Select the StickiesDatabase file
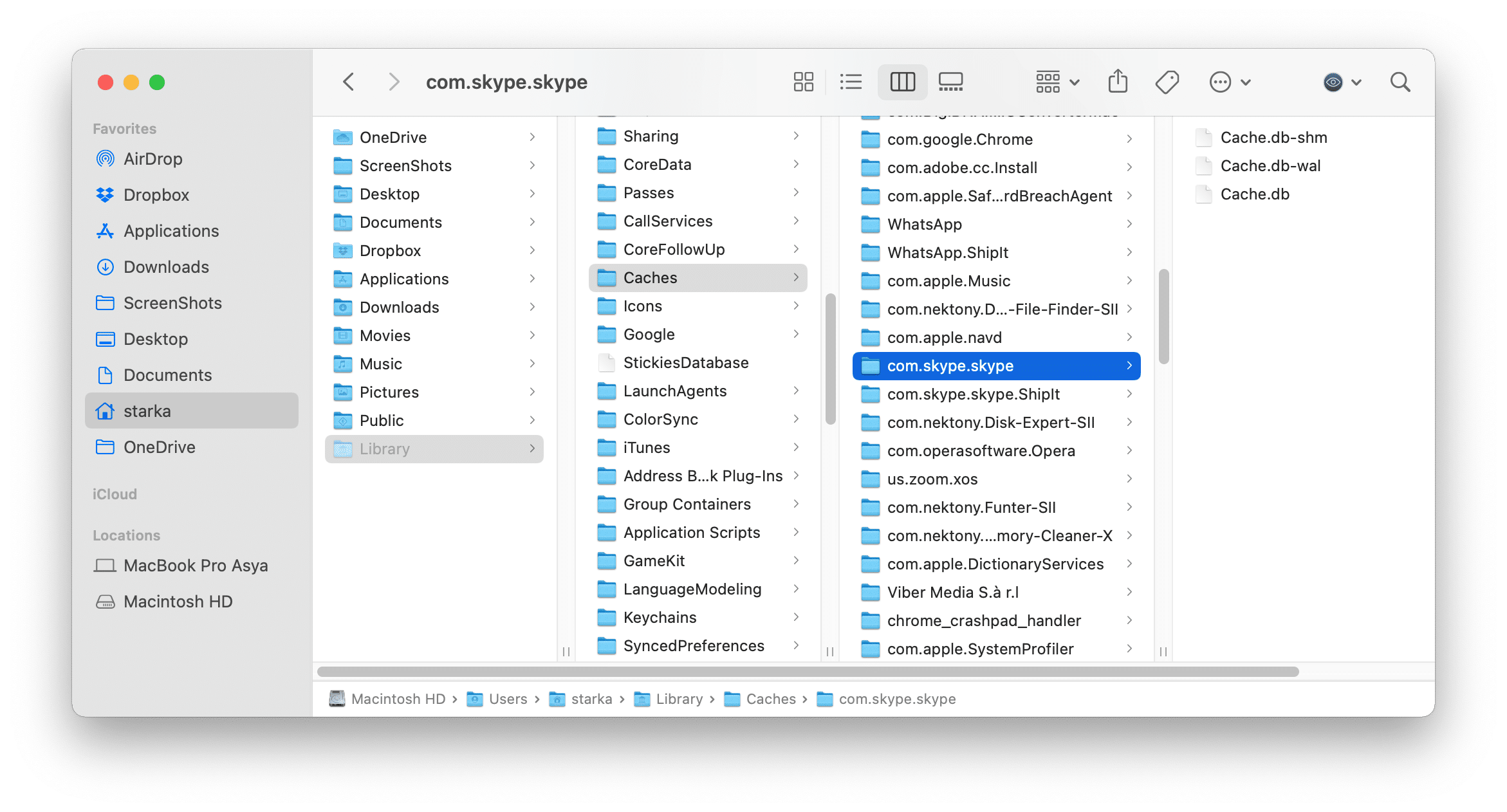Image resolution: width=1507 pixels, height=812 pixels. click(x=685, y=362)
